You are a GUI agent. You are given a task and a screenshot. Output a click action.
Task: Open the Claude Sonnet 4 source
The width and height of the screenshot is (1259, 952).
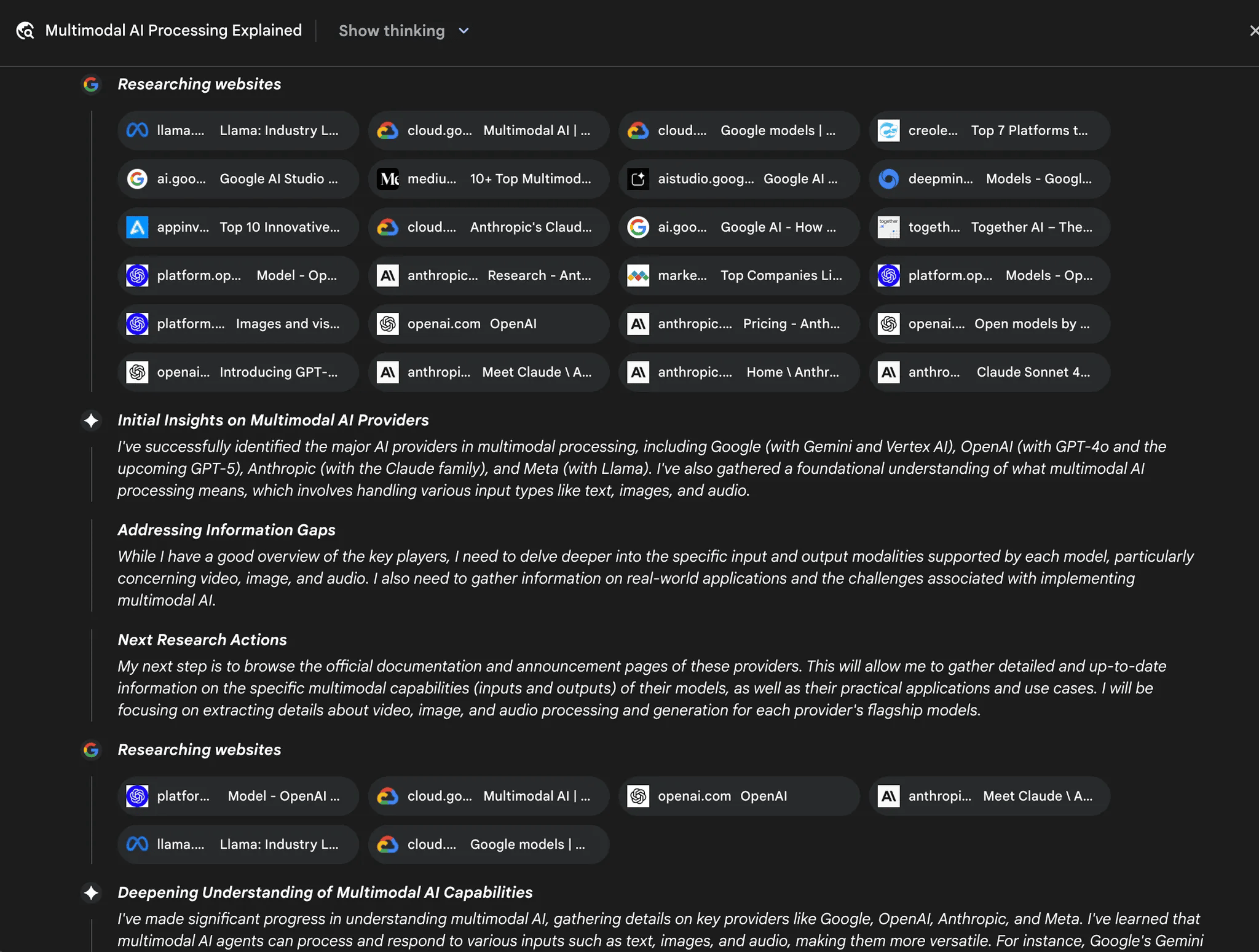[x=989, y=372]
